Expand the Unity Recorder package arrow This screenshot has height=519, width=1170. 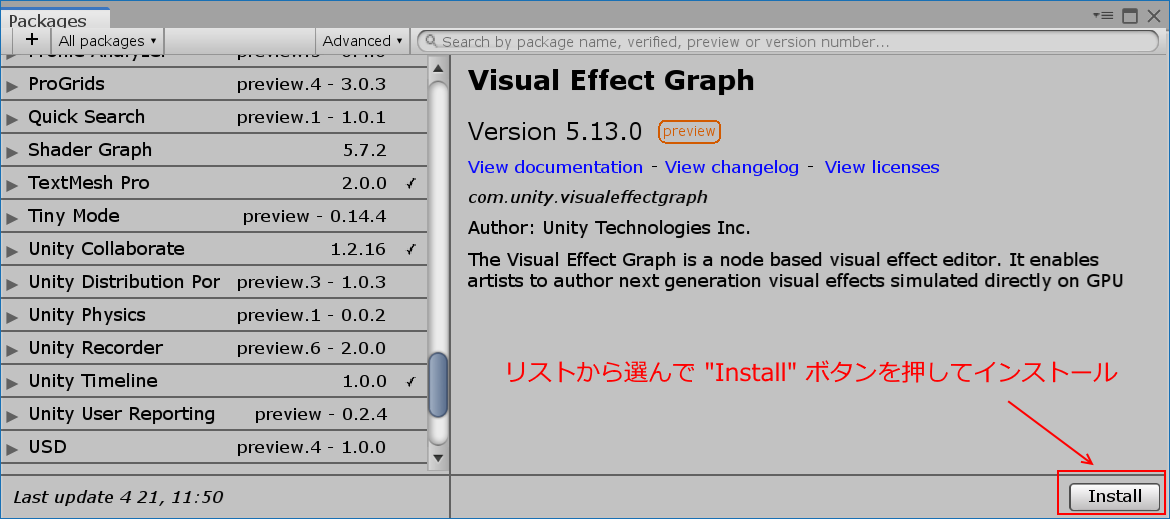coord(12,350)
